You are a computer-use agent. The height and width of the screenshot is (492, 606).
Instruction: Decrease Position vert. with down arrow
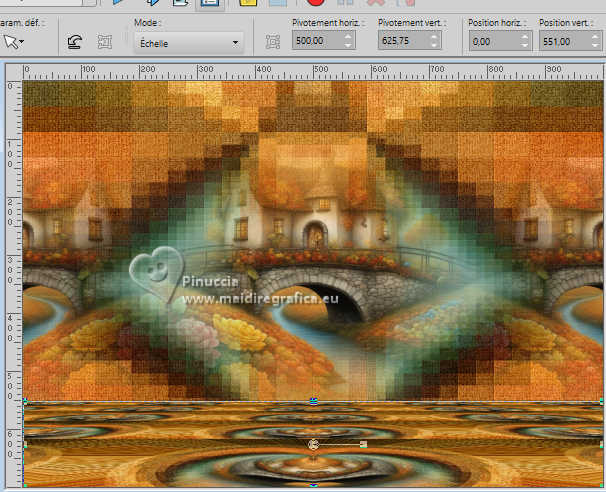point(595,46)
